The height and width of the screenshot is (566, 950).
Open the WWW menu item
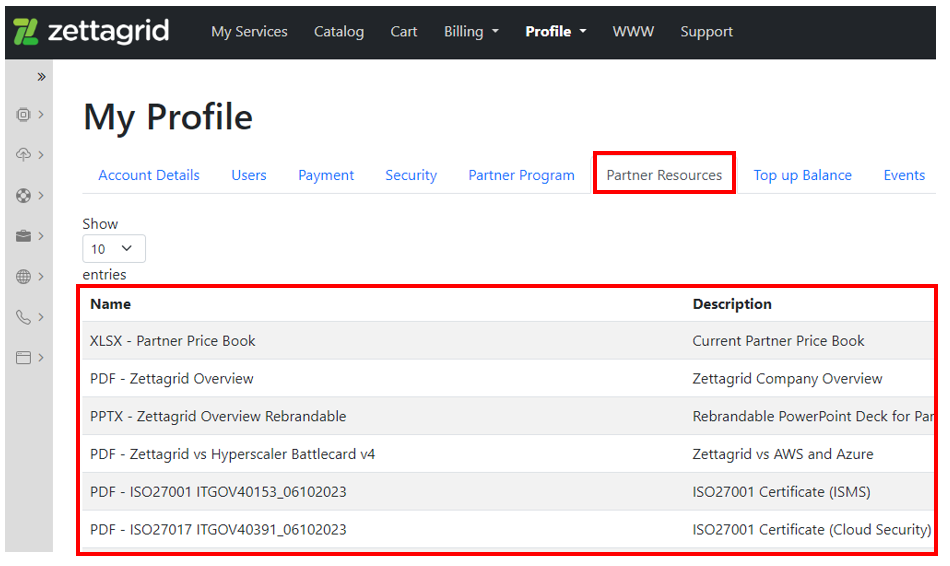click(x=633, y=32)
